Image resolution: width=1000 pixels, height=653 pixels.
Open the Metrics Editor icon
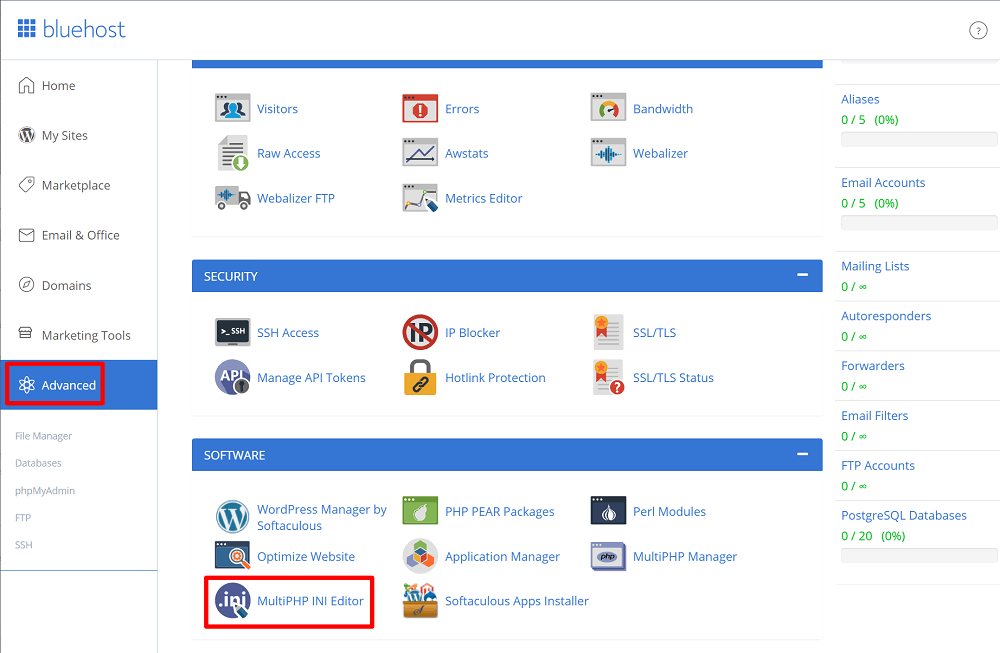pyautogui.click(x=420, y=198)
